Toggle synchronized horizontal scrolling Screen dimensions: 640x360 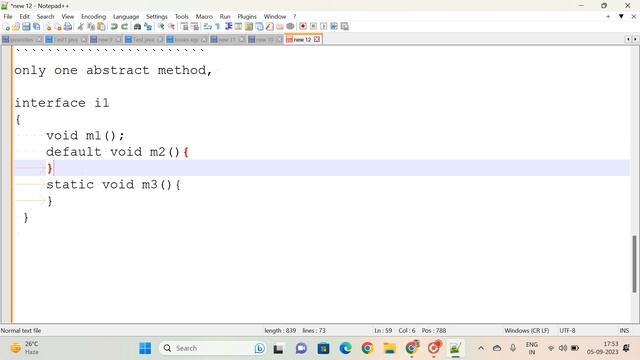(195, 27)
